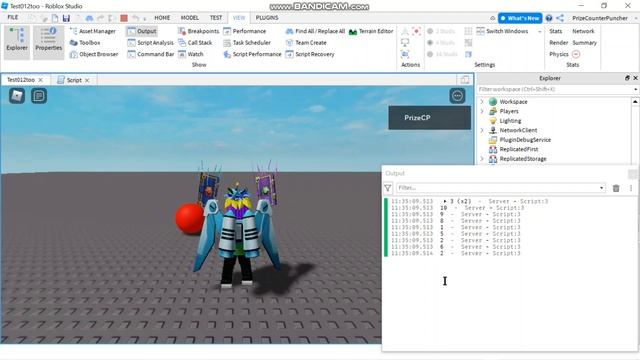The image size is (640, 360).
Task: Open the Call Stack window
Action: click(x=195, y=42)
